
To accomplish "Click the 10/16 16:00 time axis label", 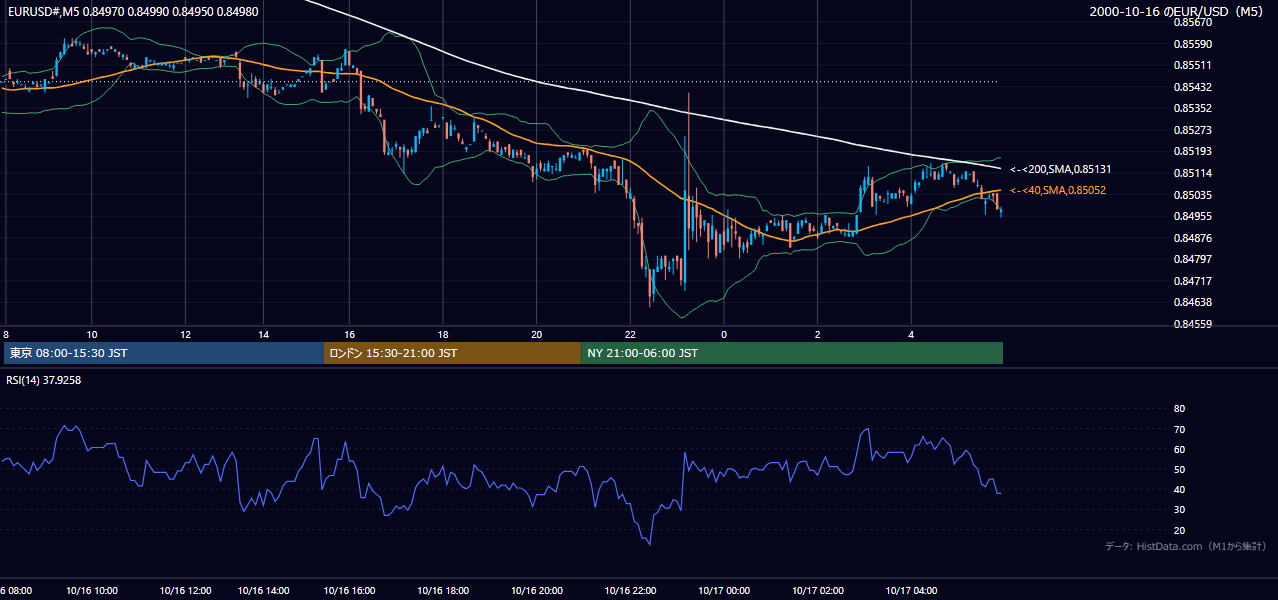I will tap(348, 591).
